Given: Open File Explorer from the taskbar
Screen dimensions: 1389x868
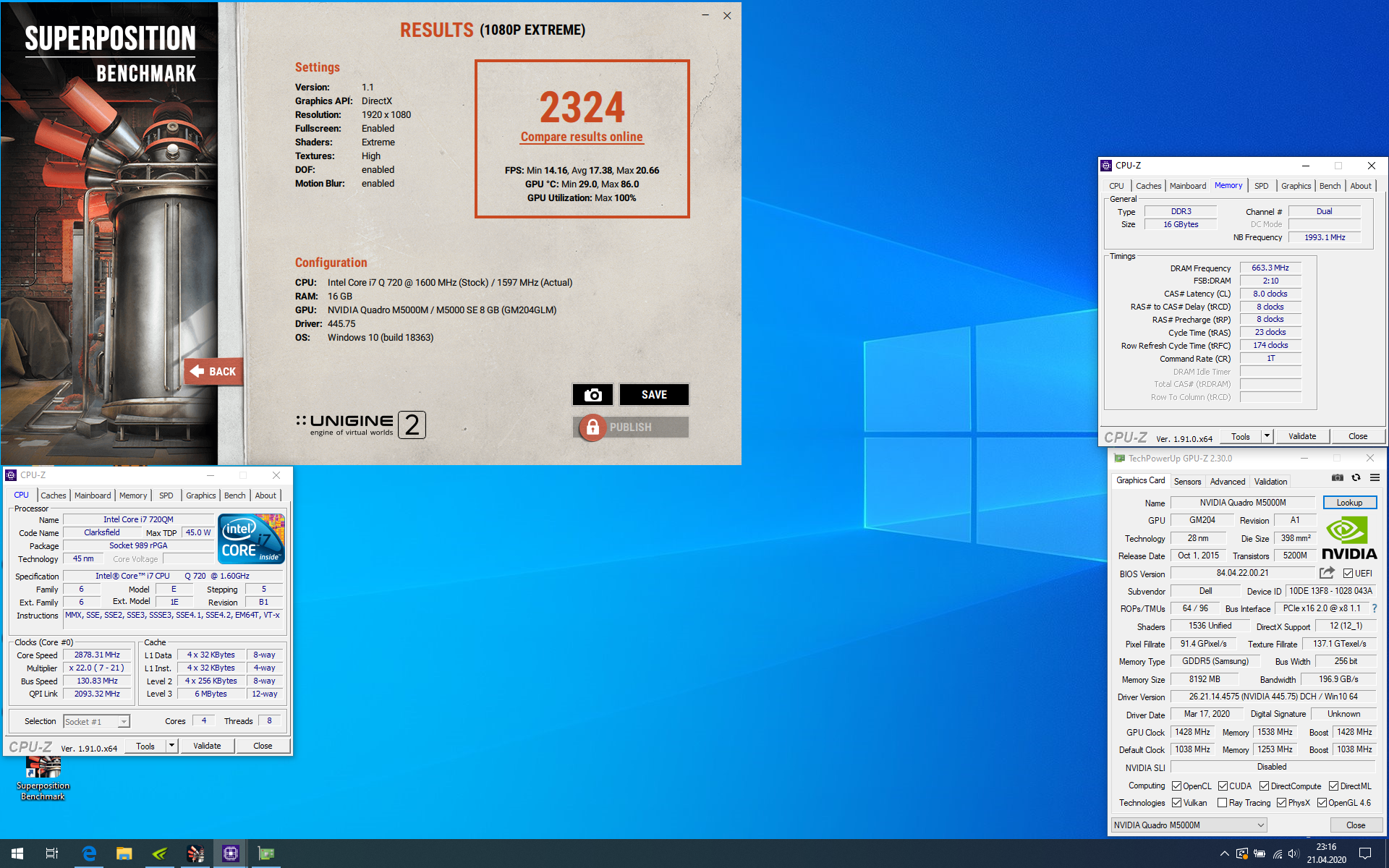Looking at the screenshot, I should point(124,854).
